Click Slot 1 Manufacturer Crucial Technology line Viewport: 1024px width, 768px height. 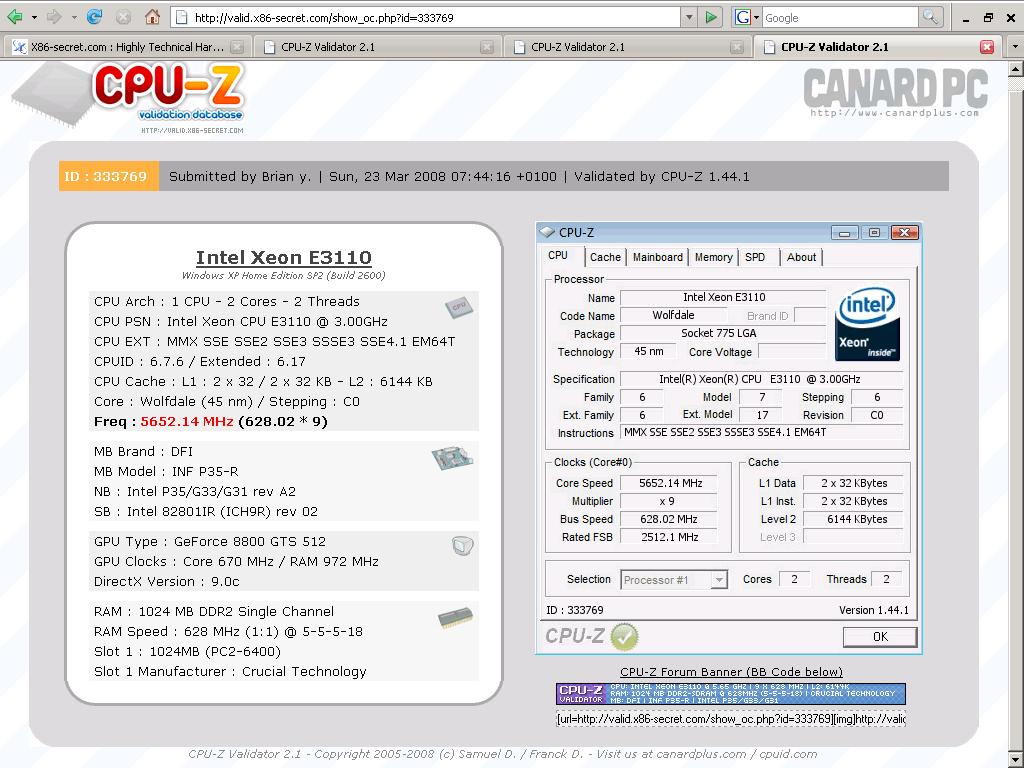point(230,671)
